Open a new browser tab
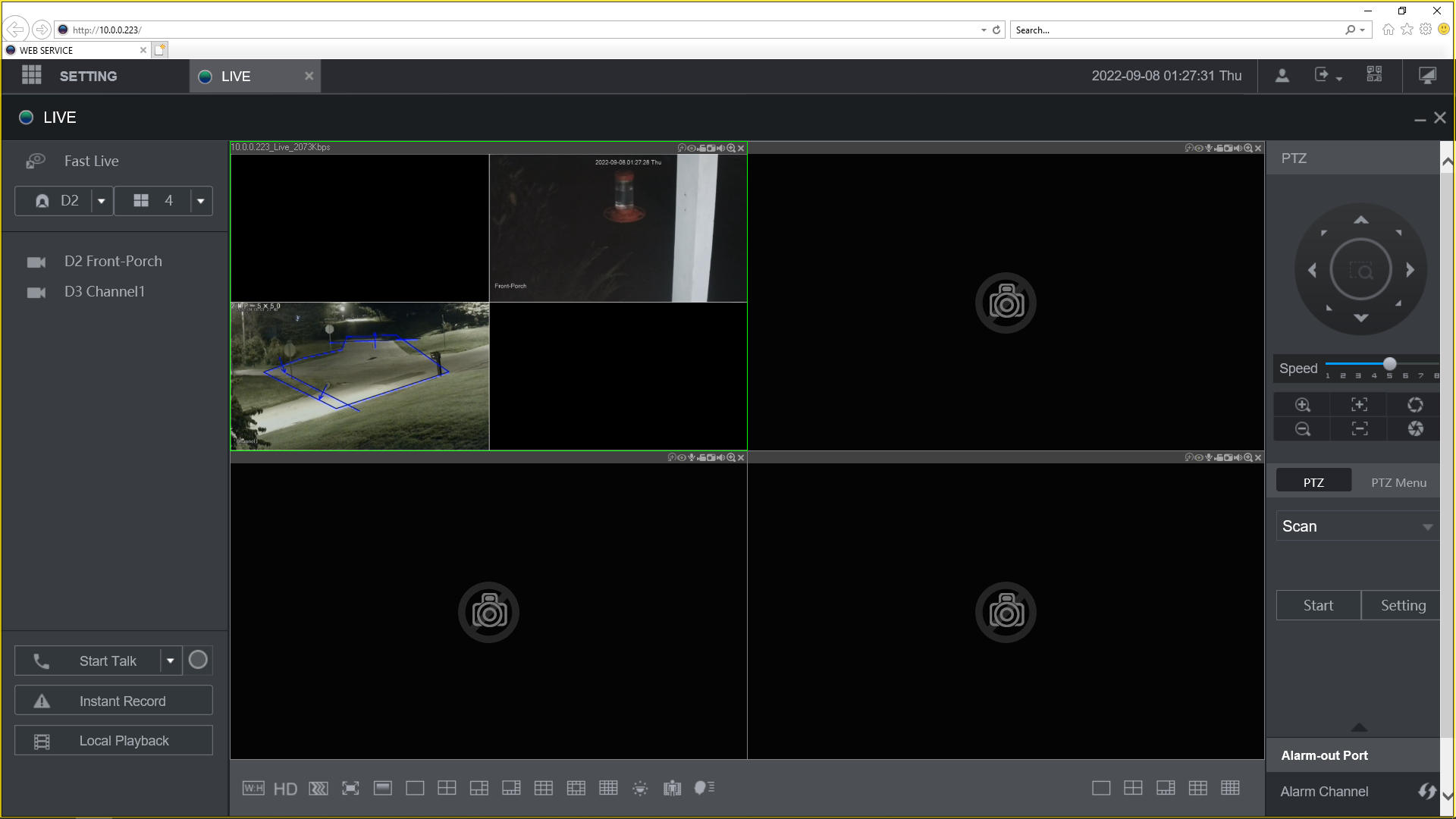1456x819 pixels. [159, 50]
